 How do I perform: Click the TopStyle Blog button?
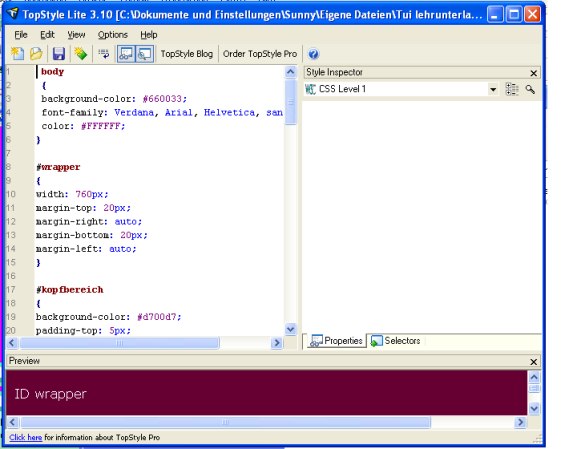[x=187, y=54]
